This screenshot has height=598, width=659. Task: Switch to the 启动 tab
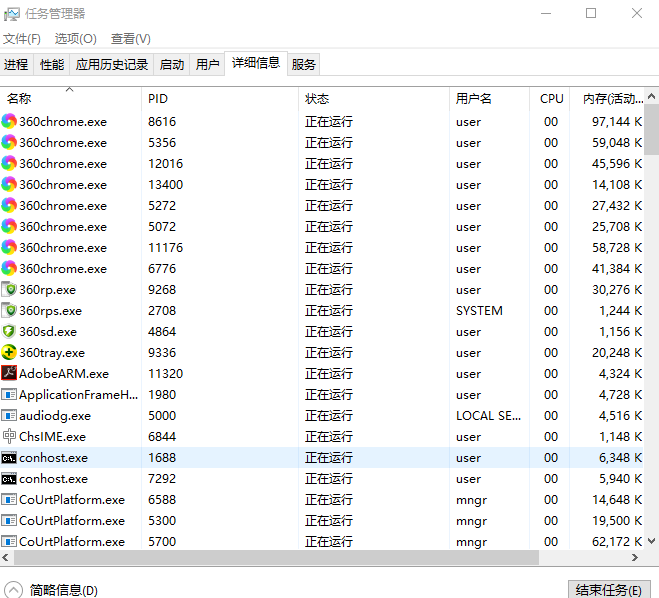(171, 65)
